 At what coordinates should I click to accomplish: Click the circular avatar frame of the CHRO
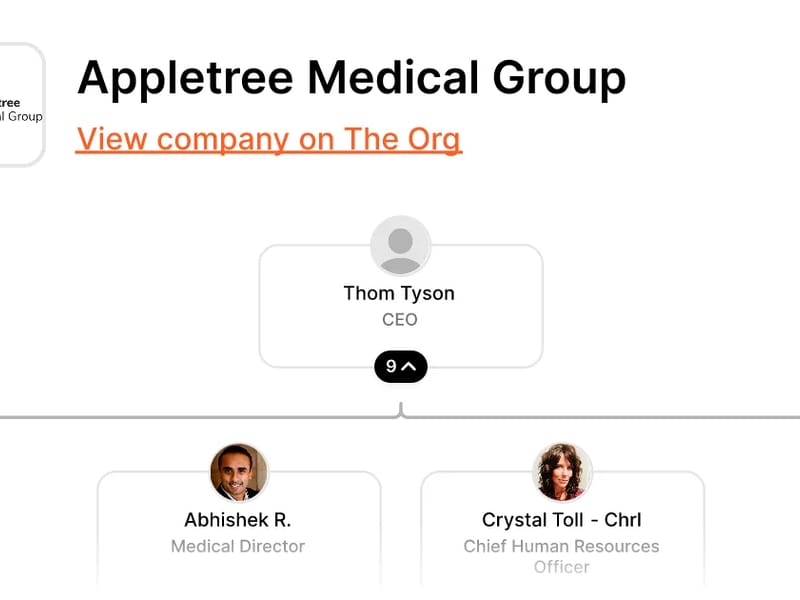pos(562,470)
